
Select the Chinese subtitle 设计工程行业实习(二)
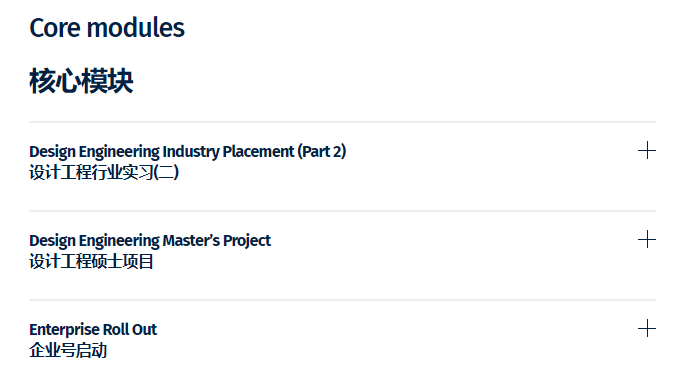pyautogui.click(x=104, y=172)
